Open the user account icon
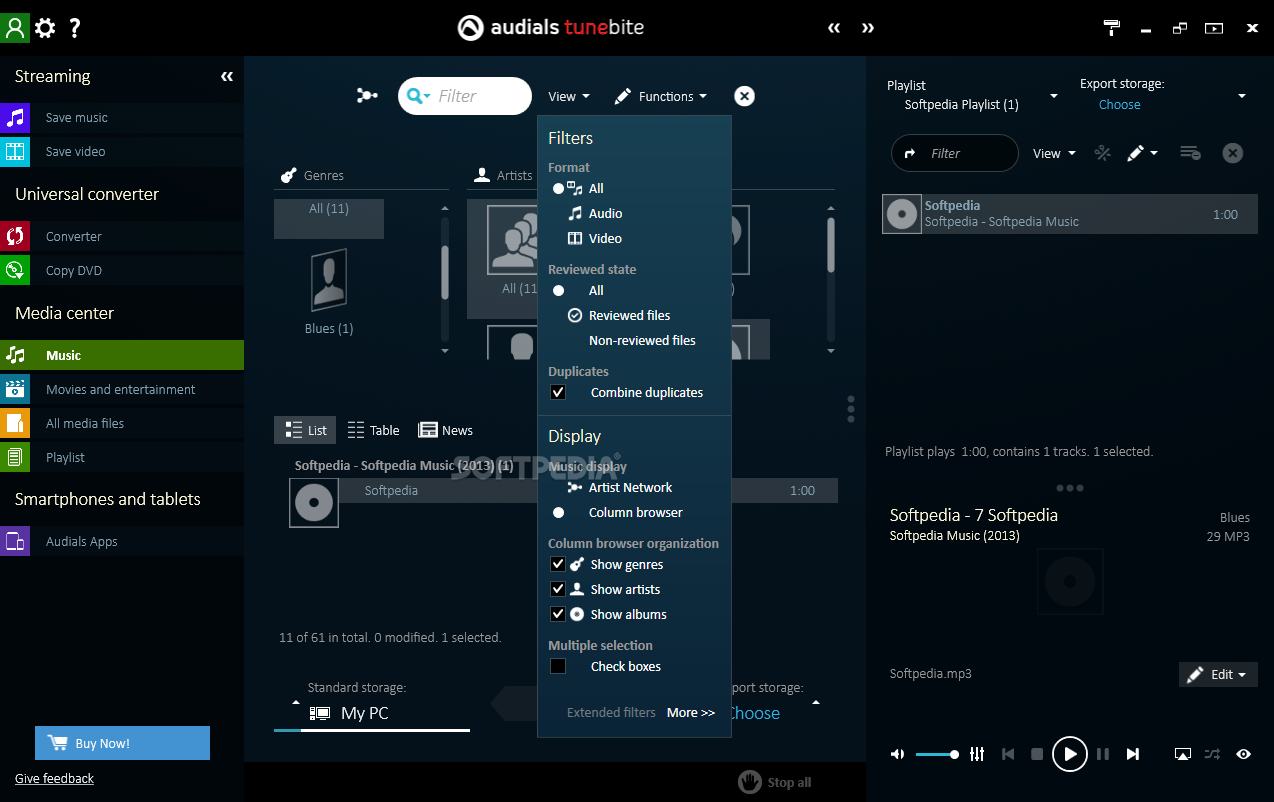The width and height of the screenshot is (1274, 802). [15, 28]
